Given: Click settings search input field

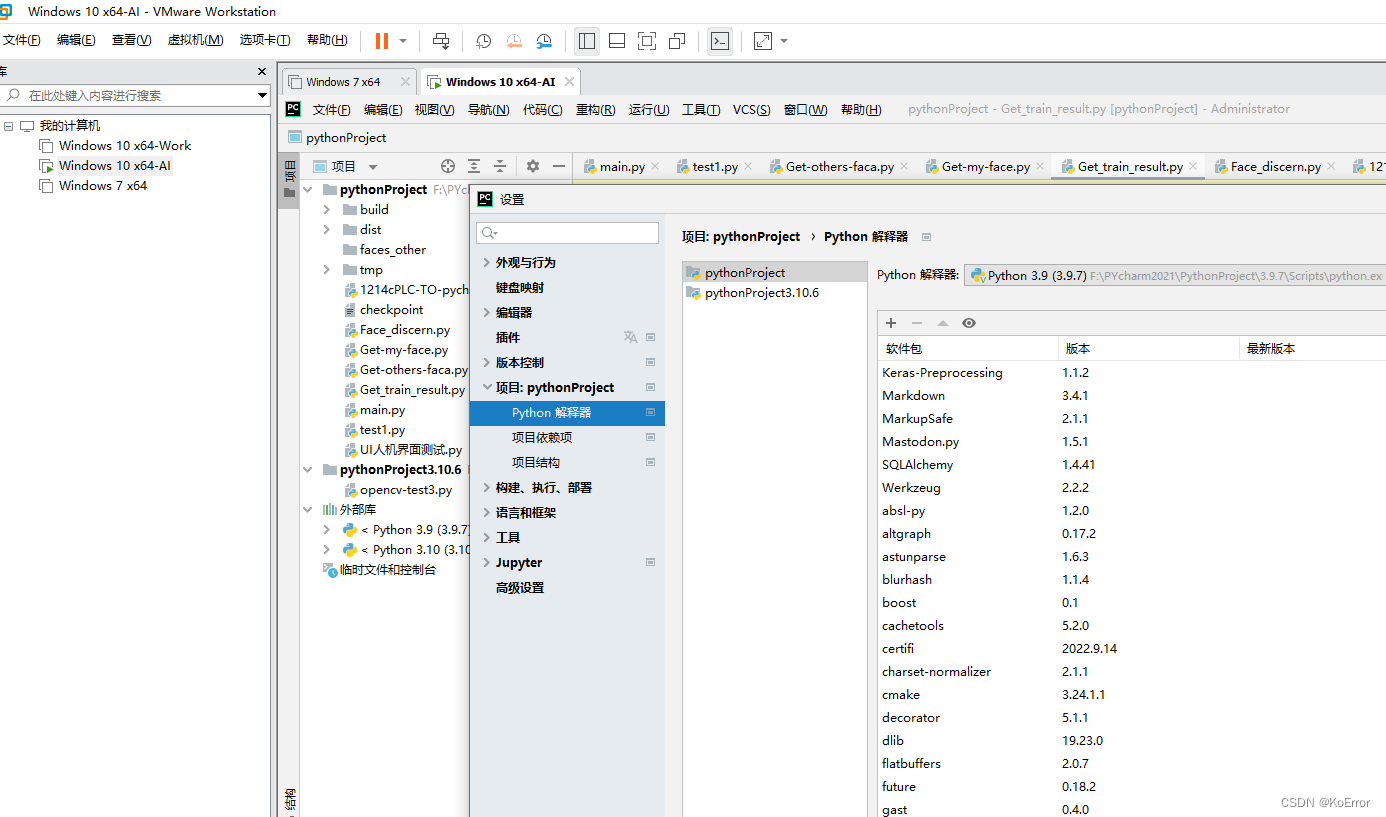Looking at the screenshot, I should coord(568,233).
